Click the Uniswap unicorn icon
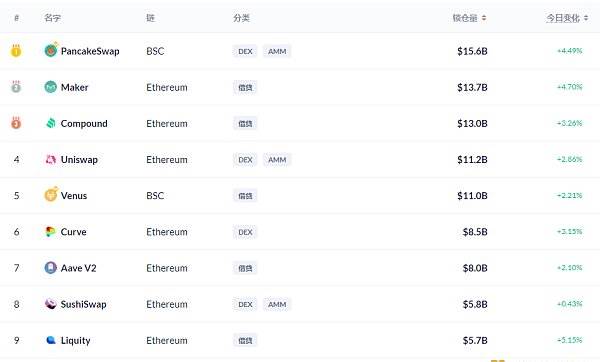600x362 pixels. pyautogui.click(x=51, y=159)
